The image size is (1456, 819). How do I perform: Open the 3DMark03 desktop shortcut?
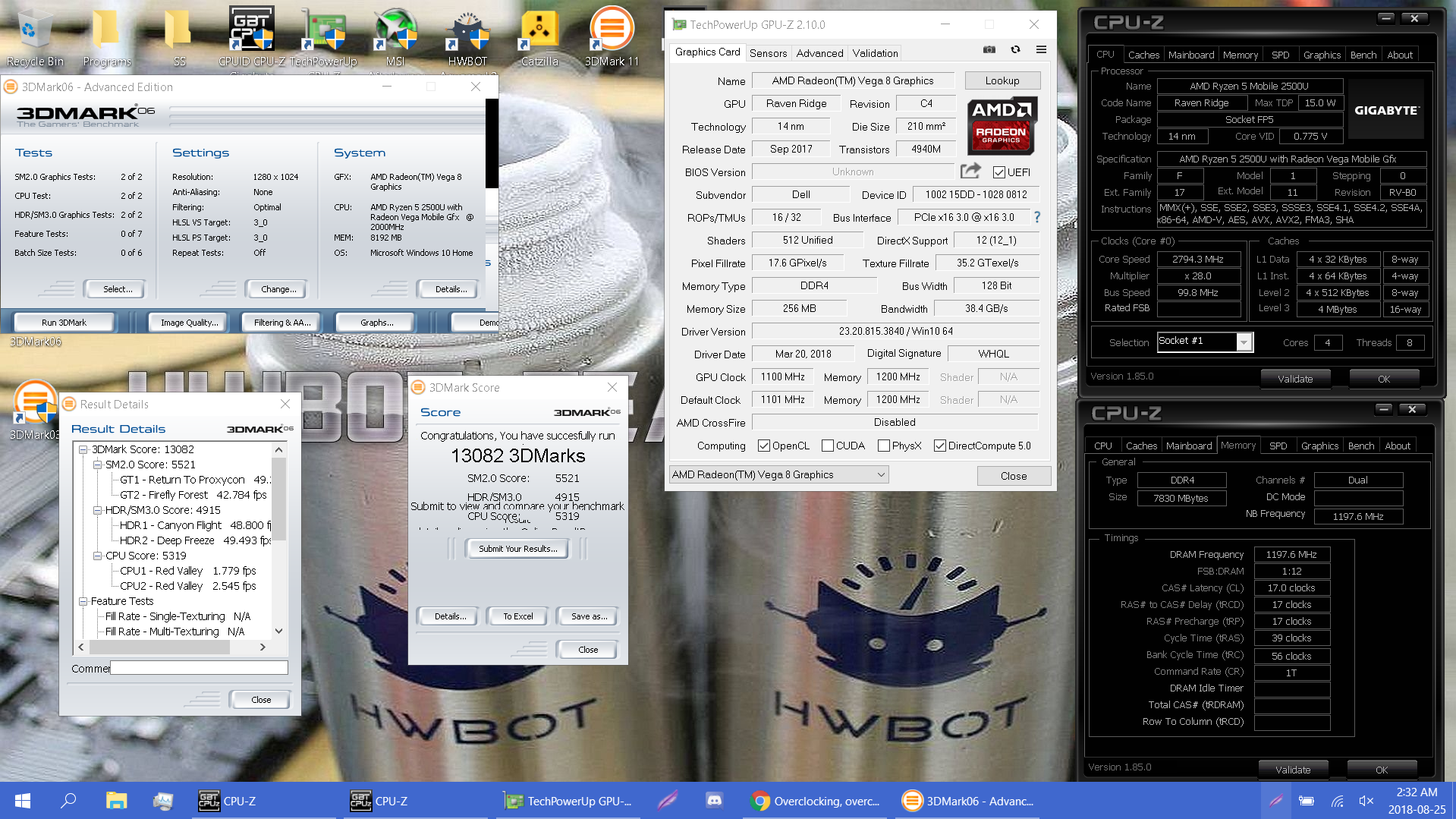34,410
